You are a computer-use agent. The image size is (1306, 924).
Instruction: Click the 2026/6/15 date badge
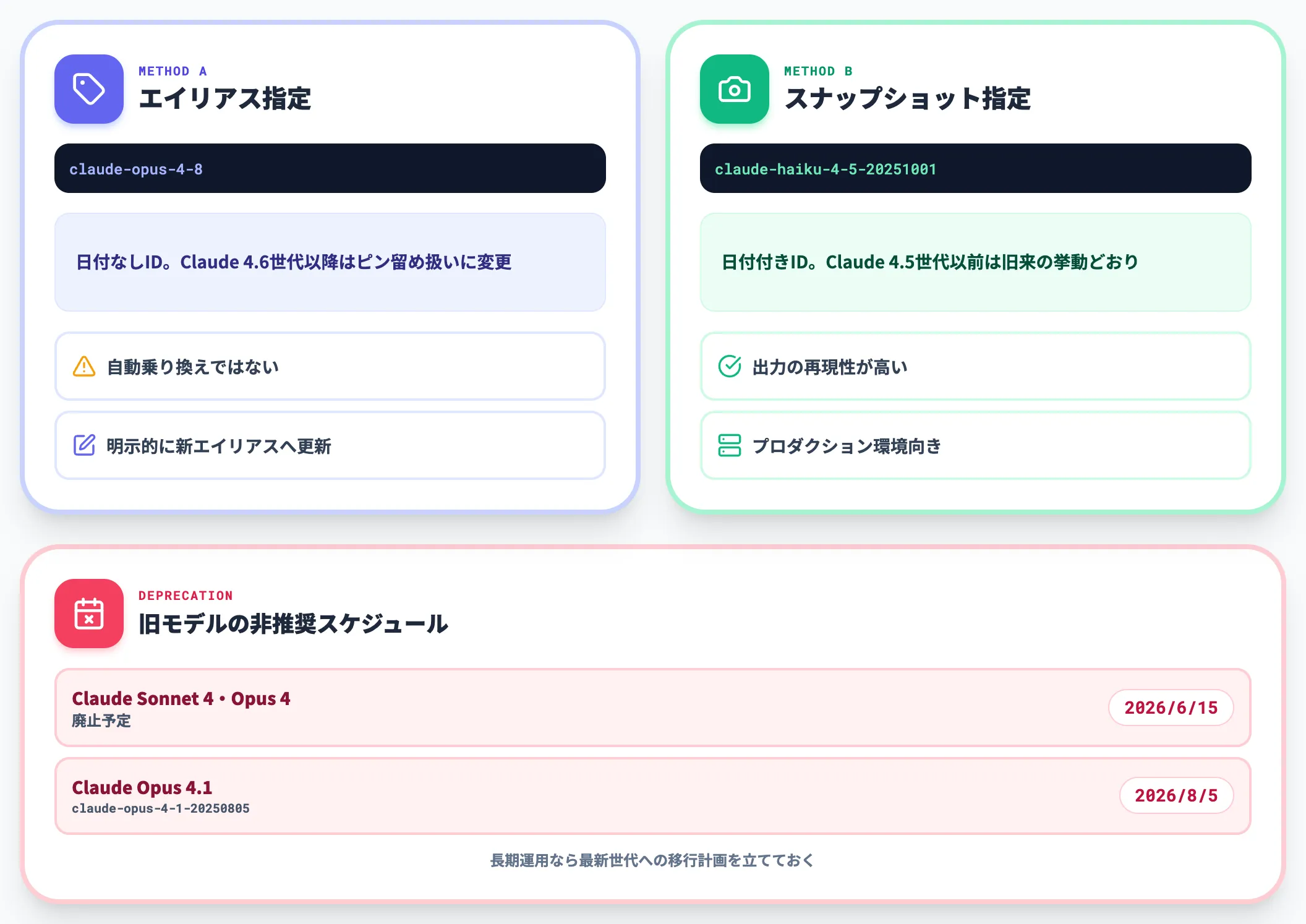(1171, 708)
